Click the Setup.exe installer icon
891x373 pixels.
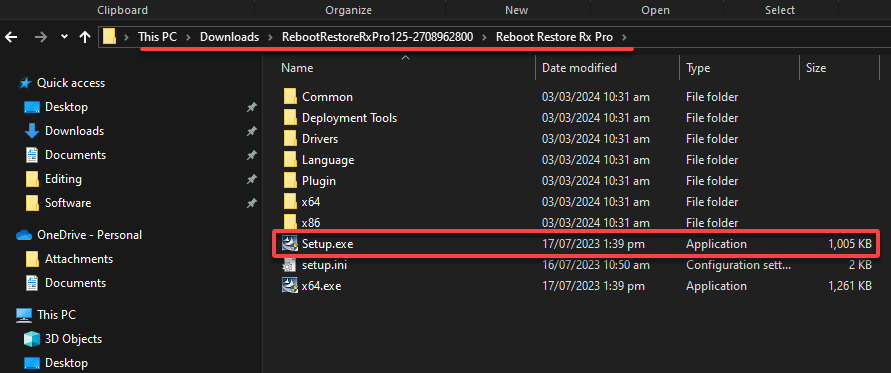[x=290, y=243]
